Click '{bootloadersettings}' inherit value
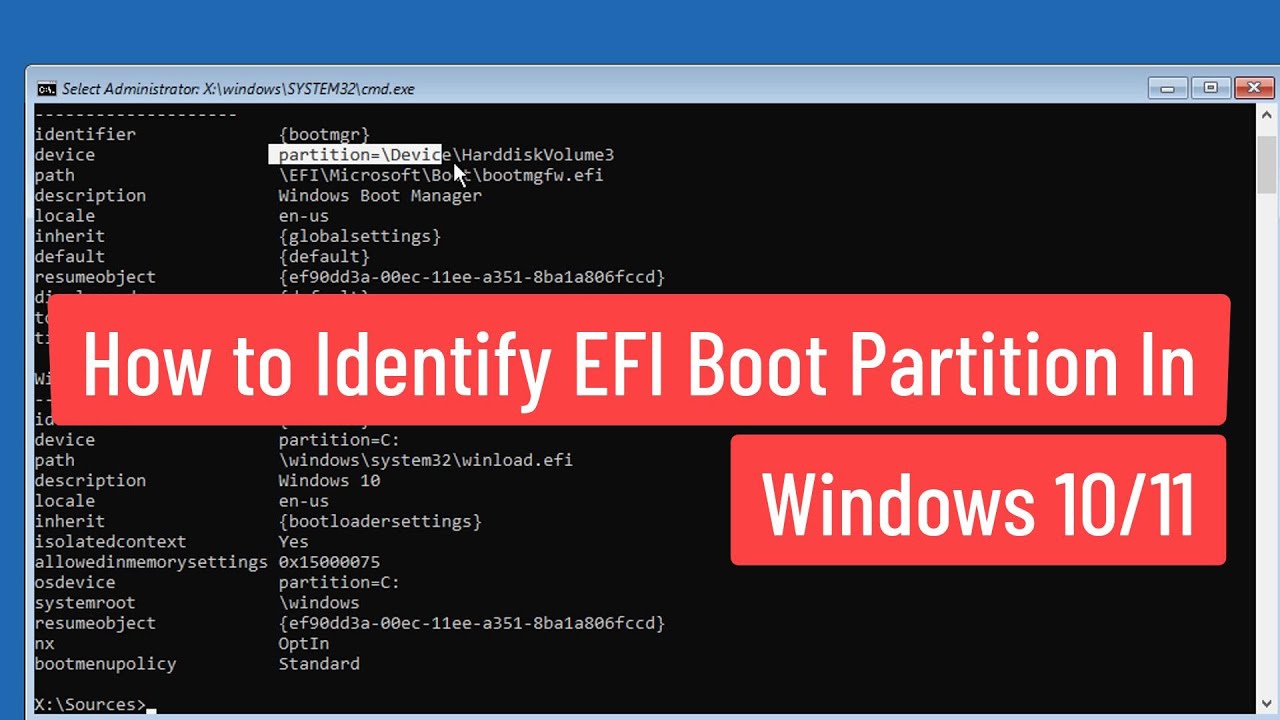Image resolution: width=1280 pixels, height=720 pixels. [380, 521]
